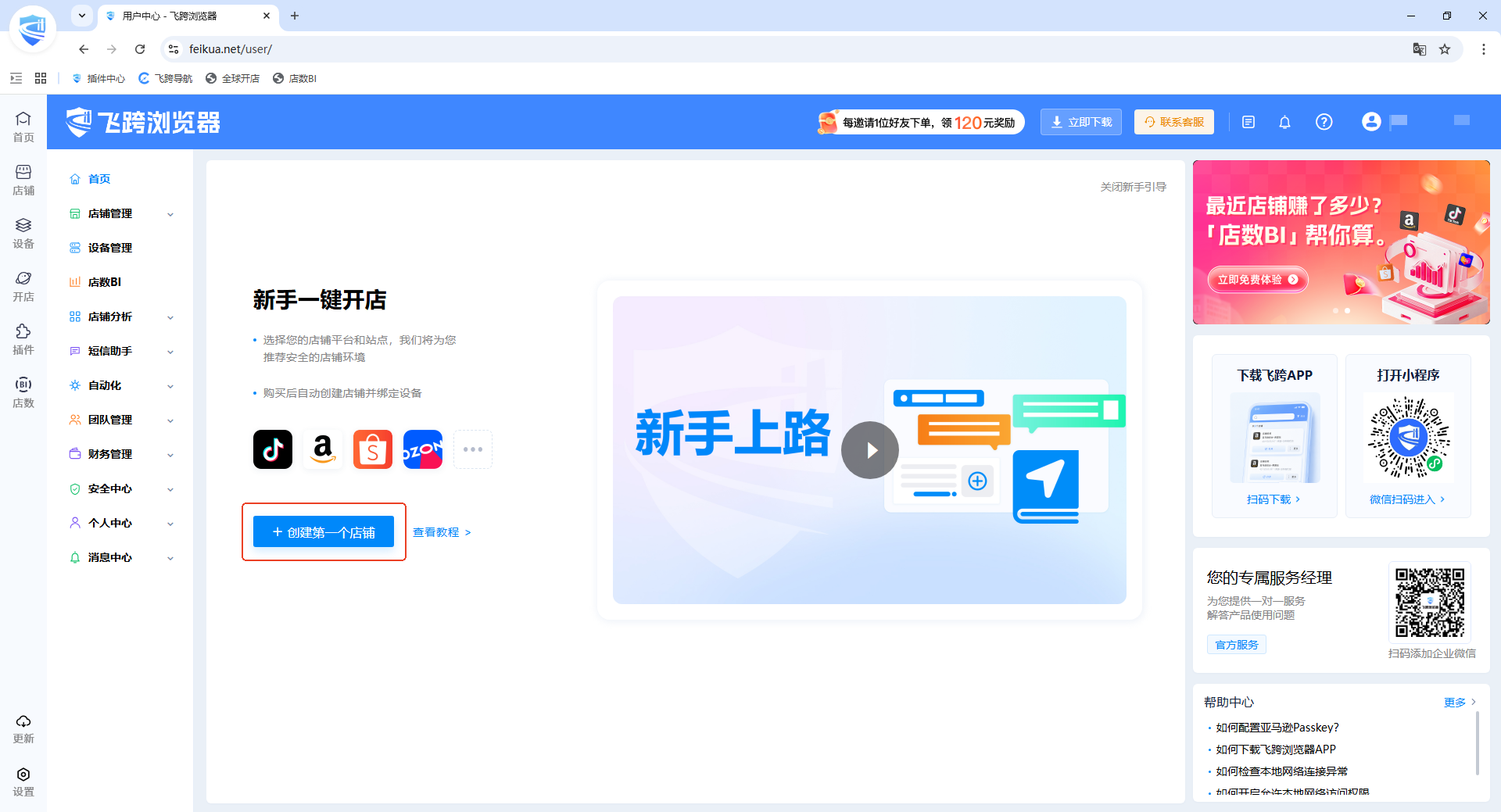Open the 如何配置亚马逊Passkey? help article
Viewport: 1501px width, 812px height.
tap(1277, 728)
